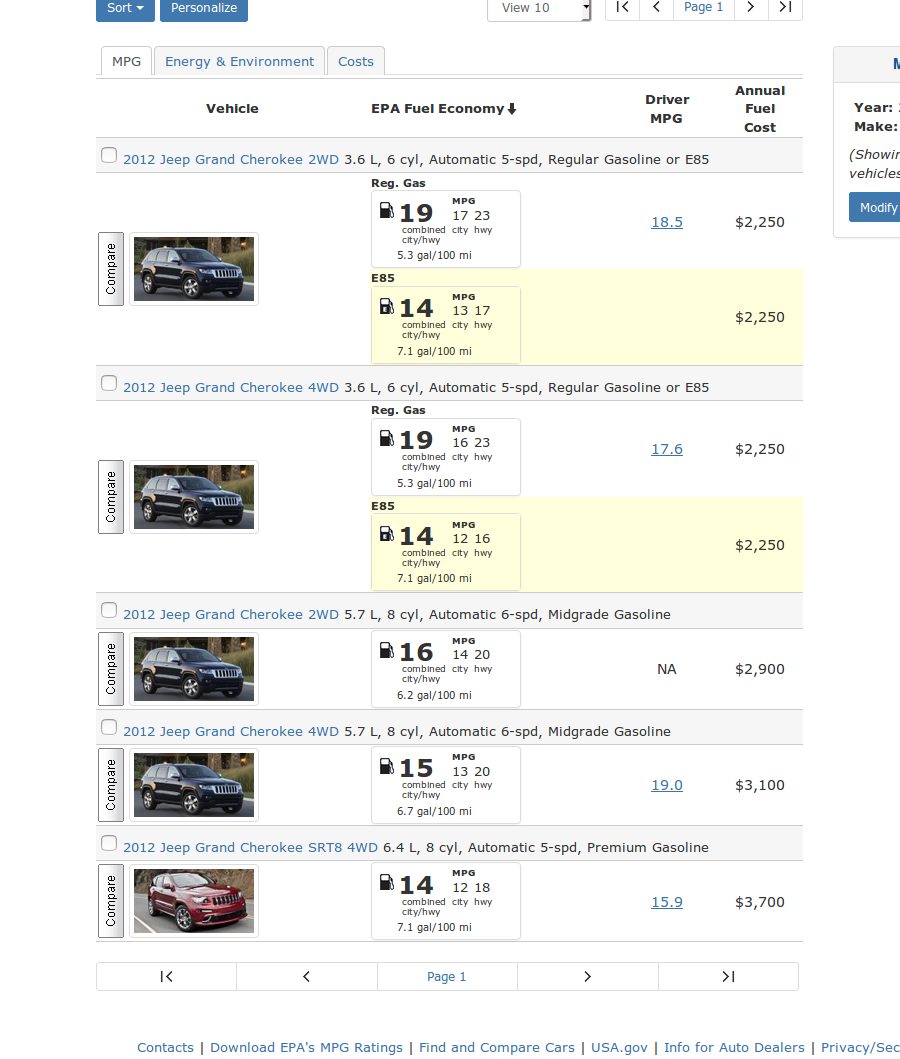This screenshot has width=900, height=1059.
Task: Go to first page using top pager icon
Action: (x=623, y=7)
